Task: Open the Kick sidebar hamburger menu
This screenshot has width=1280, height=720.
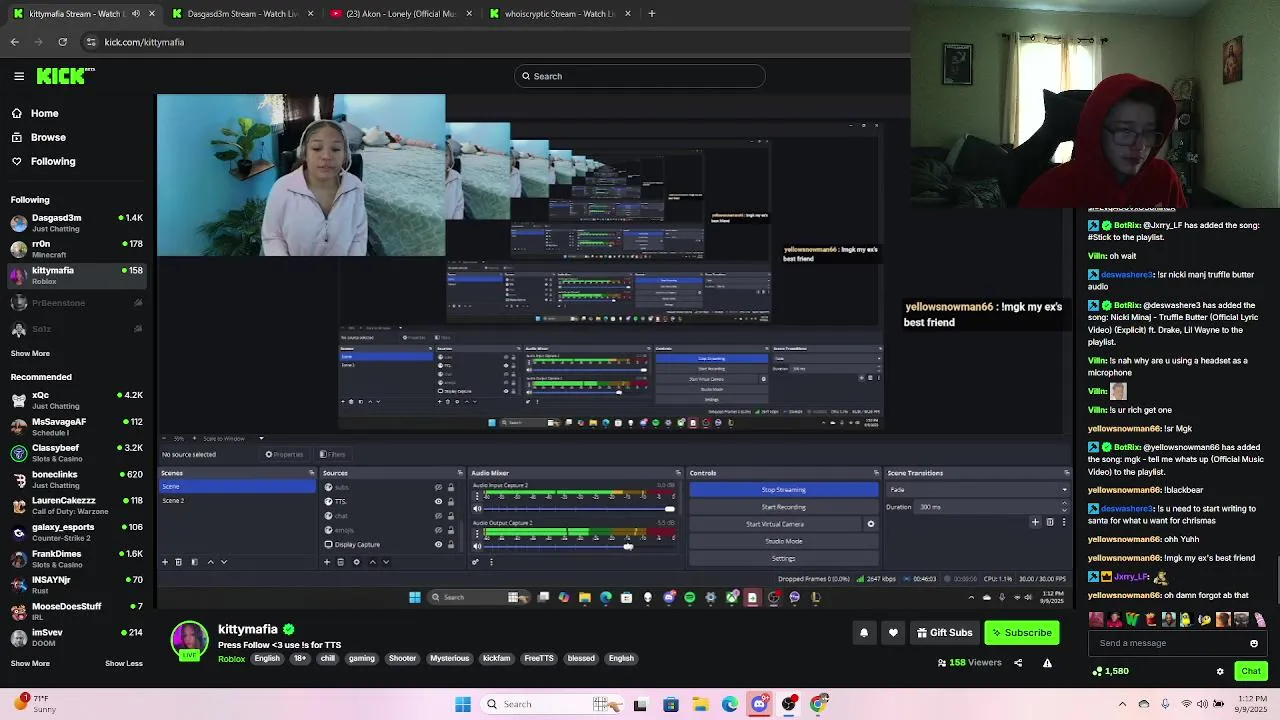Action: [19, 76]
